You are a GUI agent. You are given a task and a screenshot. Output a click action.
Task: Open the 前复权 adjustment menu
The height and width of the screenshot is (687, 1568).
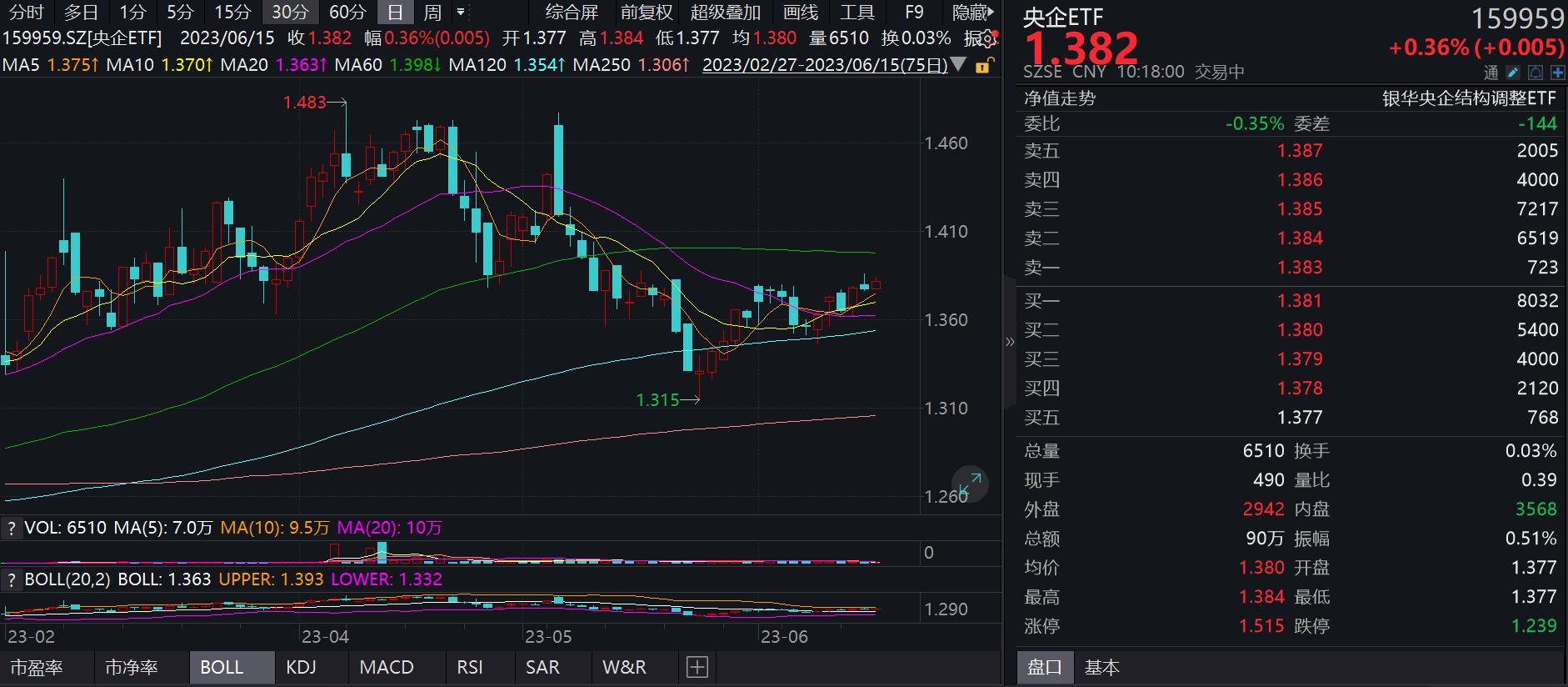(x=647, y=13)
